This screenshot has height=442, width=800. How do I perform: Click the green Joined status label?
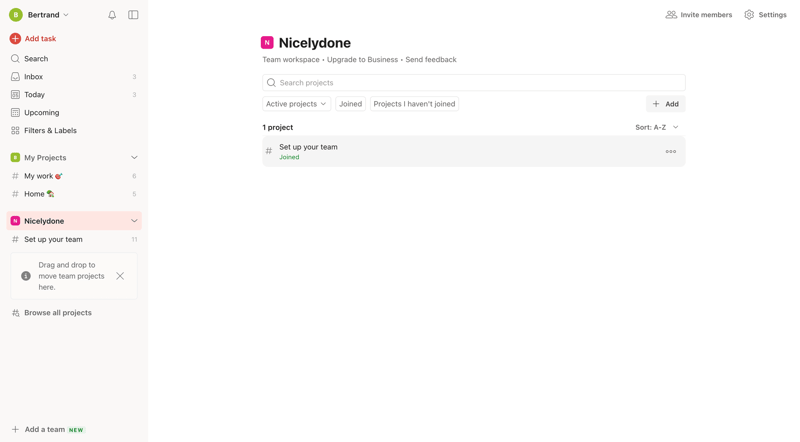[x=289, y=157]
